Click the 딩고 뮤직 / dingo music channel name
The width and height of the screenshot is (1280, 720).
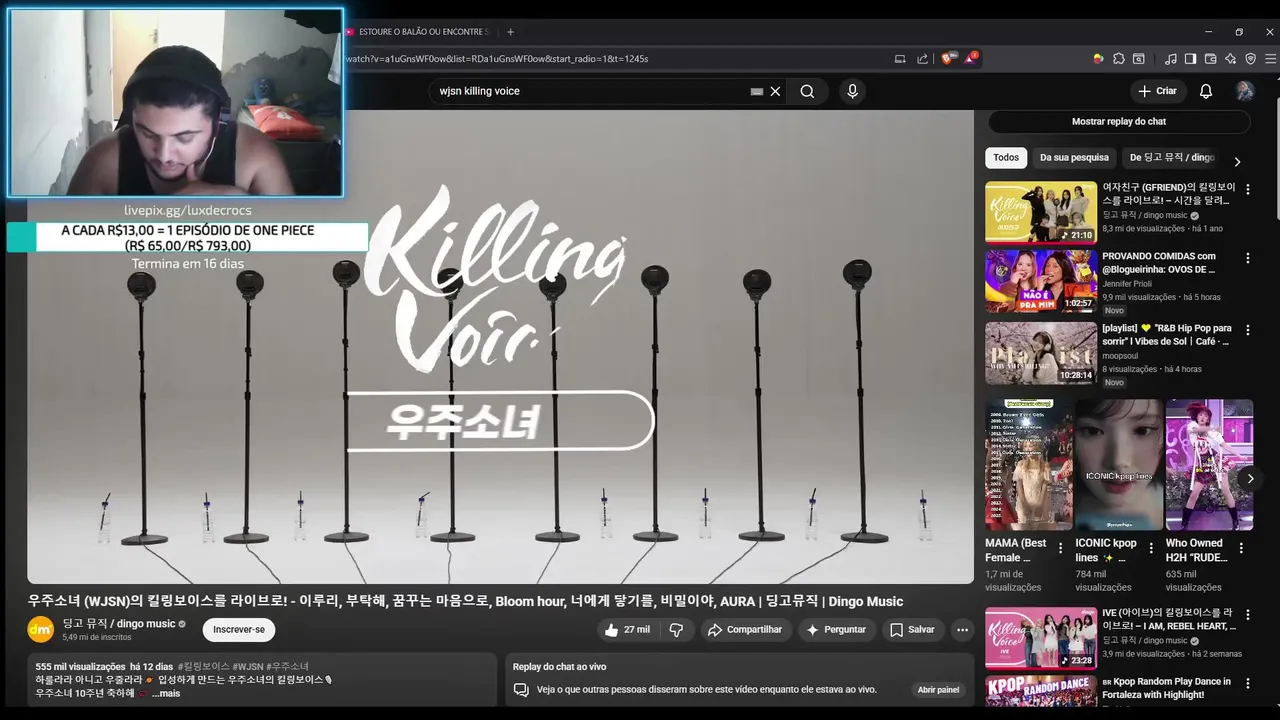[x=119, y=624]
